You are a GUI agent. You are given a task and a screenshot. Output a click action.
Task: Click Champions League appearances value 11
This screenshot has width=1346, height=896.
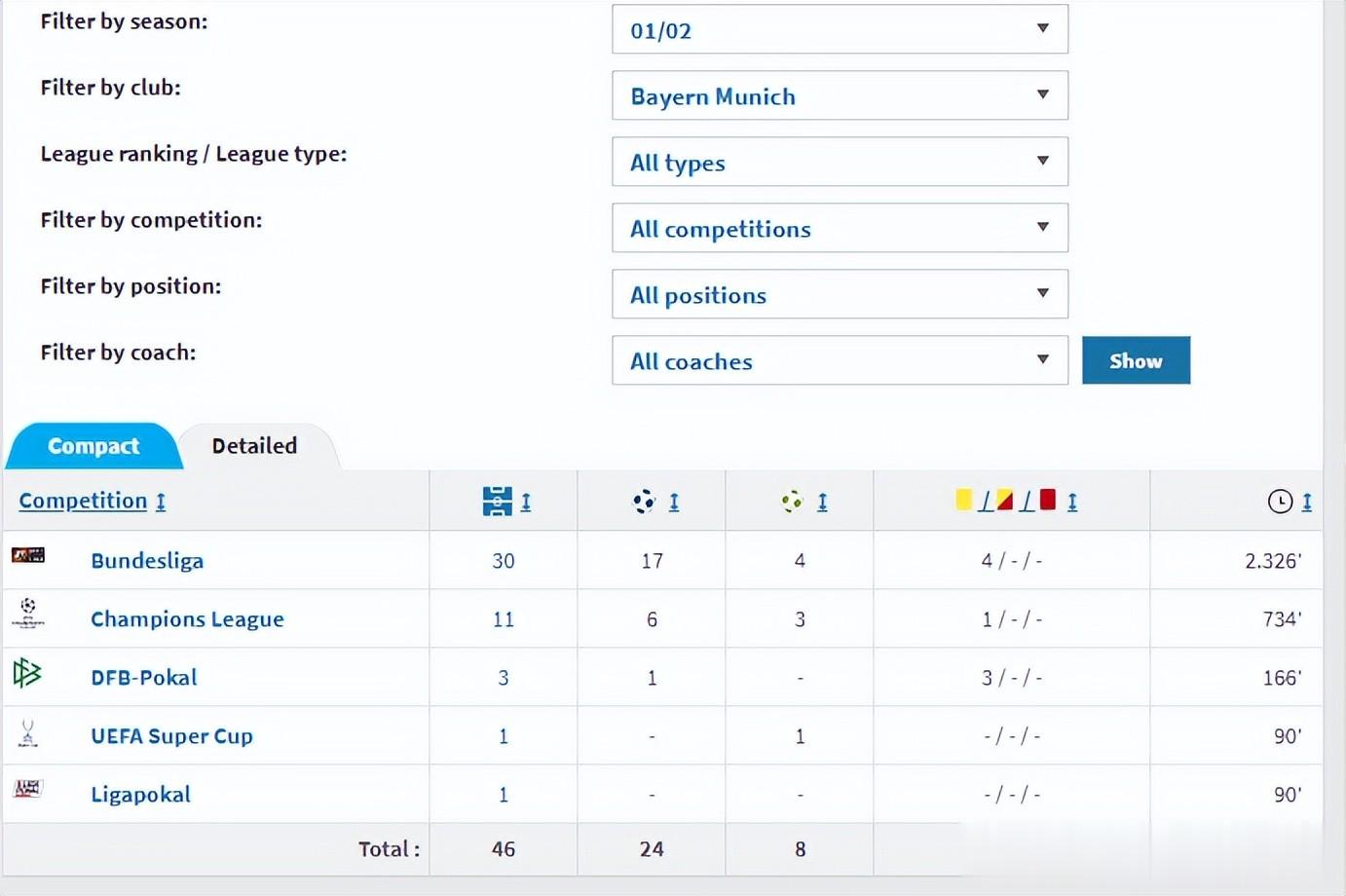(x=504, y=619)
